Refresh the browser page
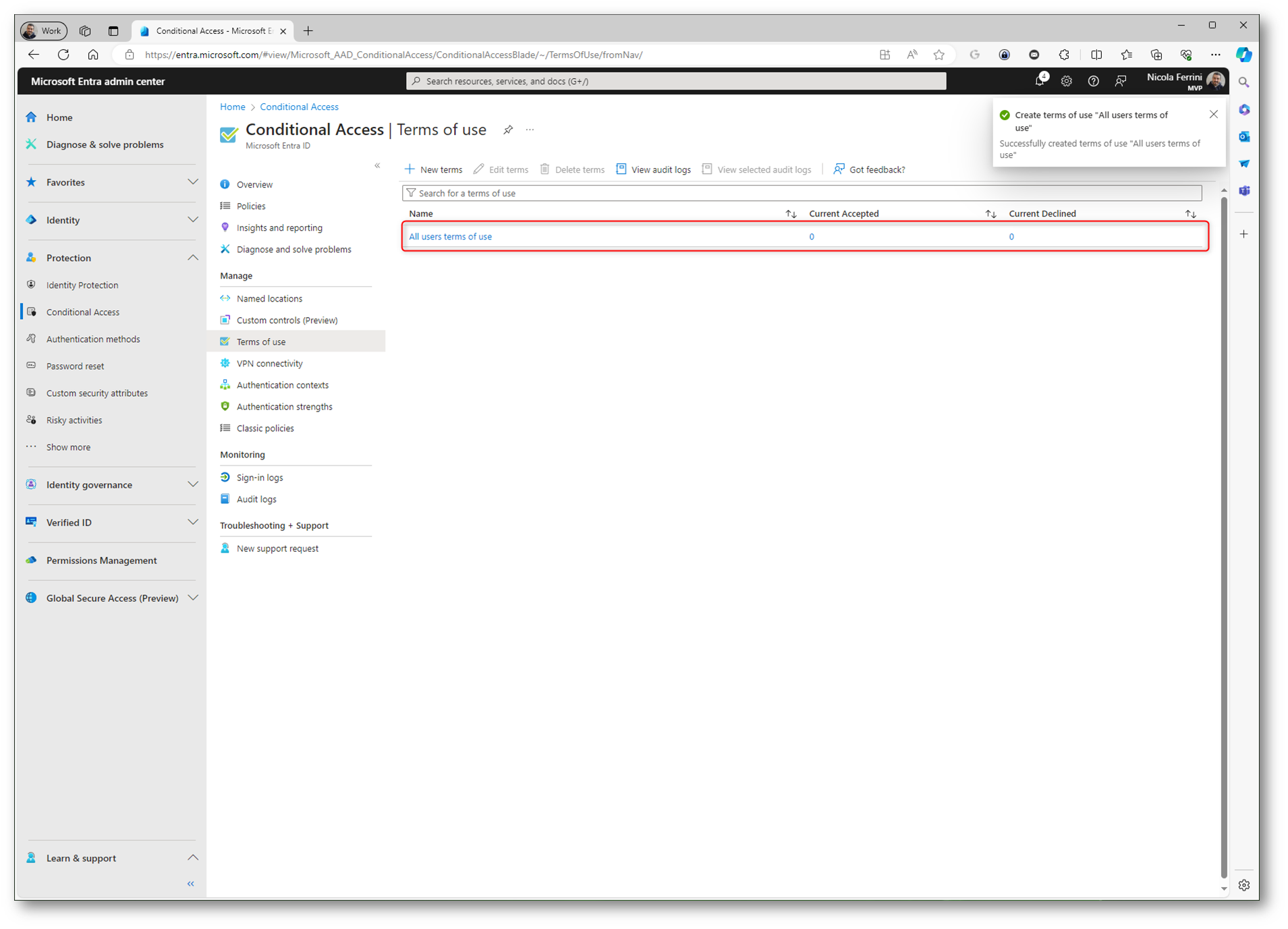Viewport: 1288px width, 929px height. click(63, 55)
